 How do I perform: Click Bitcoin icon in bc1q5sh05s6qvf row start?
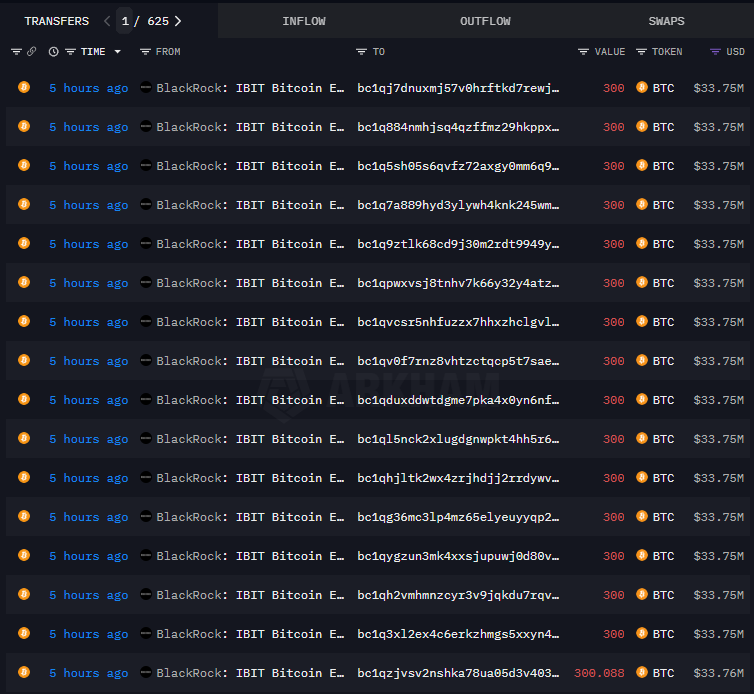click(24, 165)
